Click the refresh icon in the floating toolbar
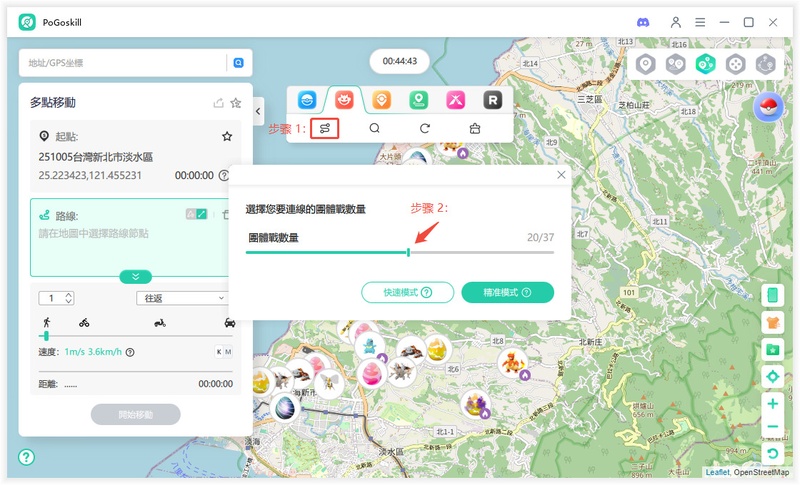Image resolution: width=800 pixels, height=485 pixels. (x=425, y=128)
